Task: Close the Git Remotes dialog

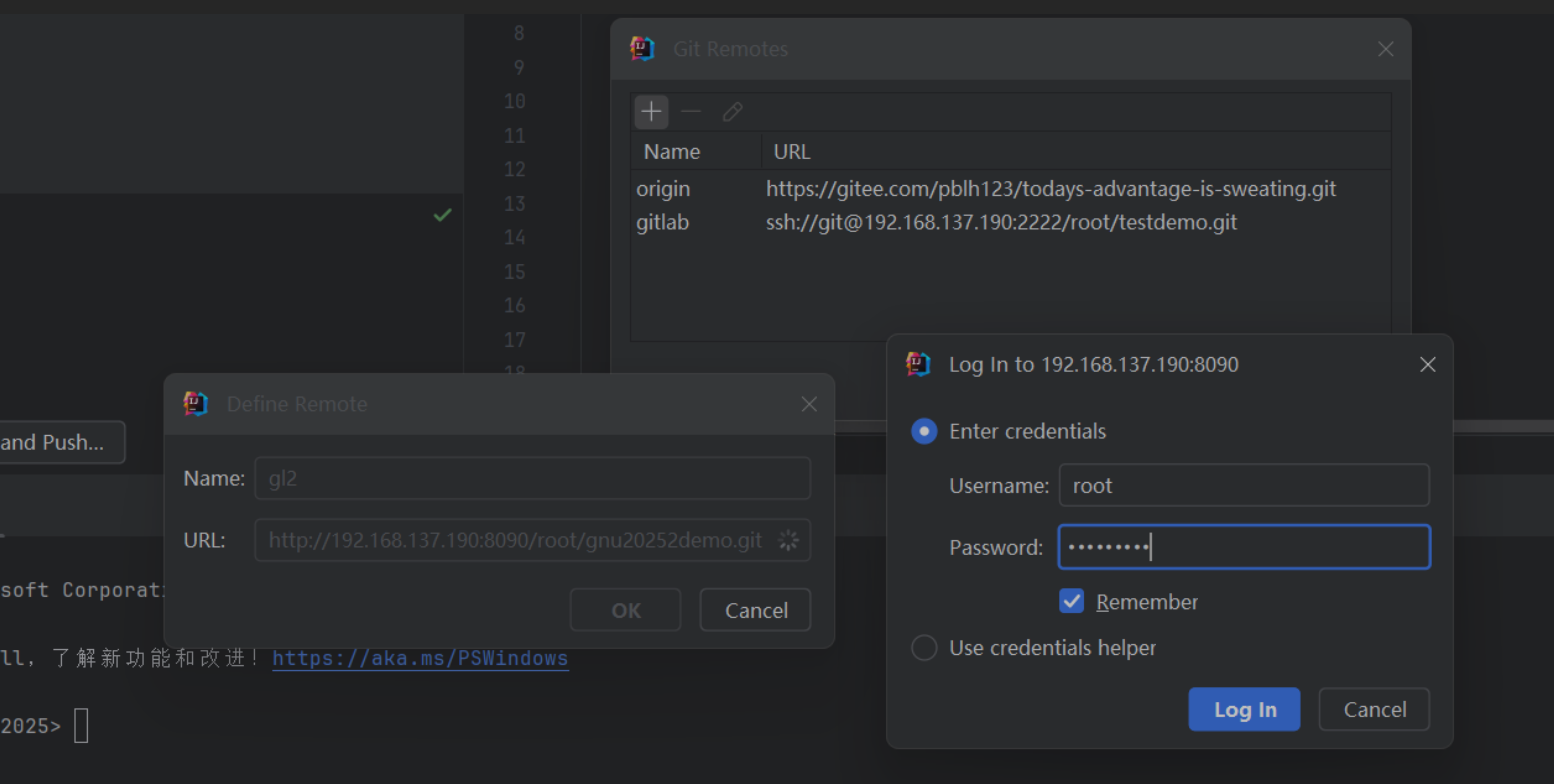Action: click(x=1385, y=49)
